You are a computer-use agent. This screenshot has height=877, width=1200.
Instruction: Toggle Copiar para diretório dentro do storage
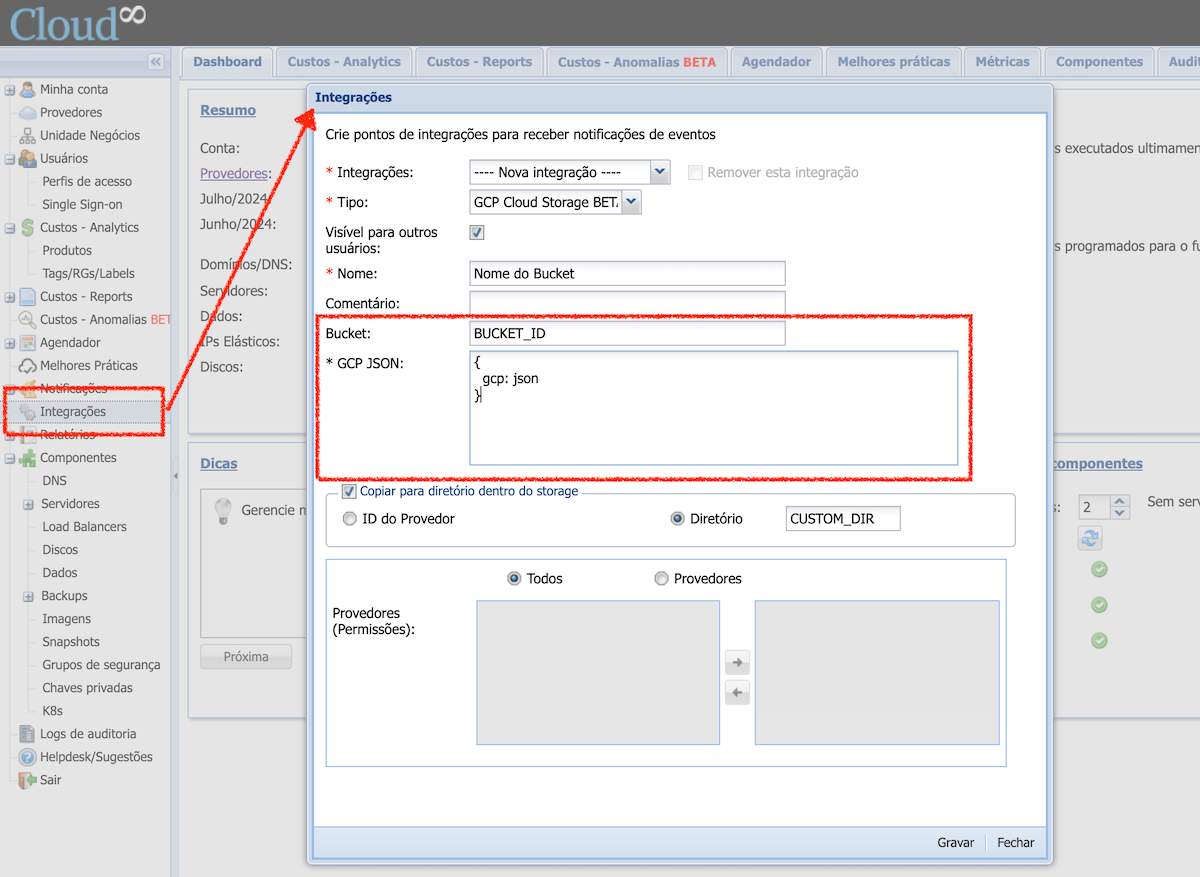tap(349, 491)
